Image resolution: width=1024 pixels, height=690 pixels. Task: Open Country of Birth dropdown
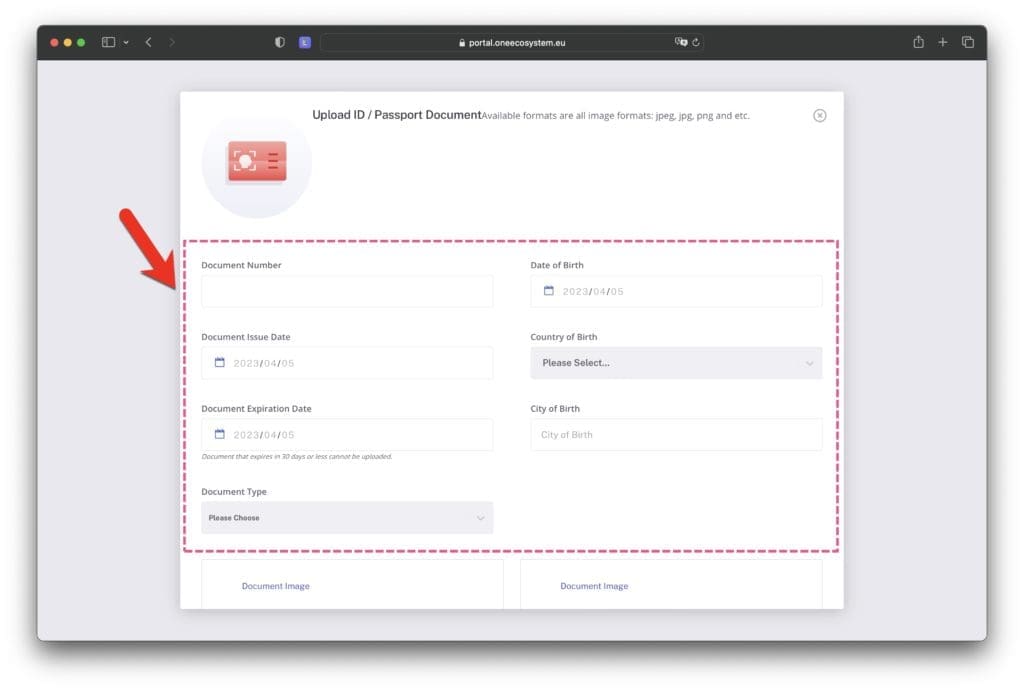[676, 363]
